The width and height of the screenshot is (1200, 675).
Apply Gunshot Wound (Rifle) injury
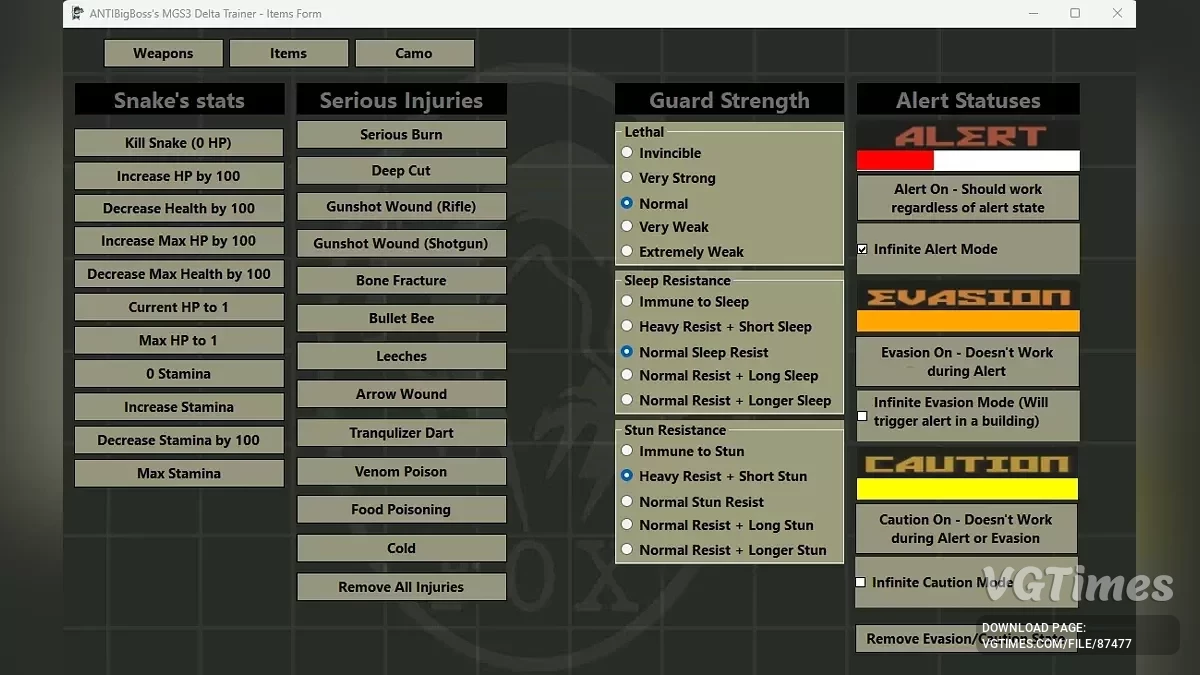401,206
